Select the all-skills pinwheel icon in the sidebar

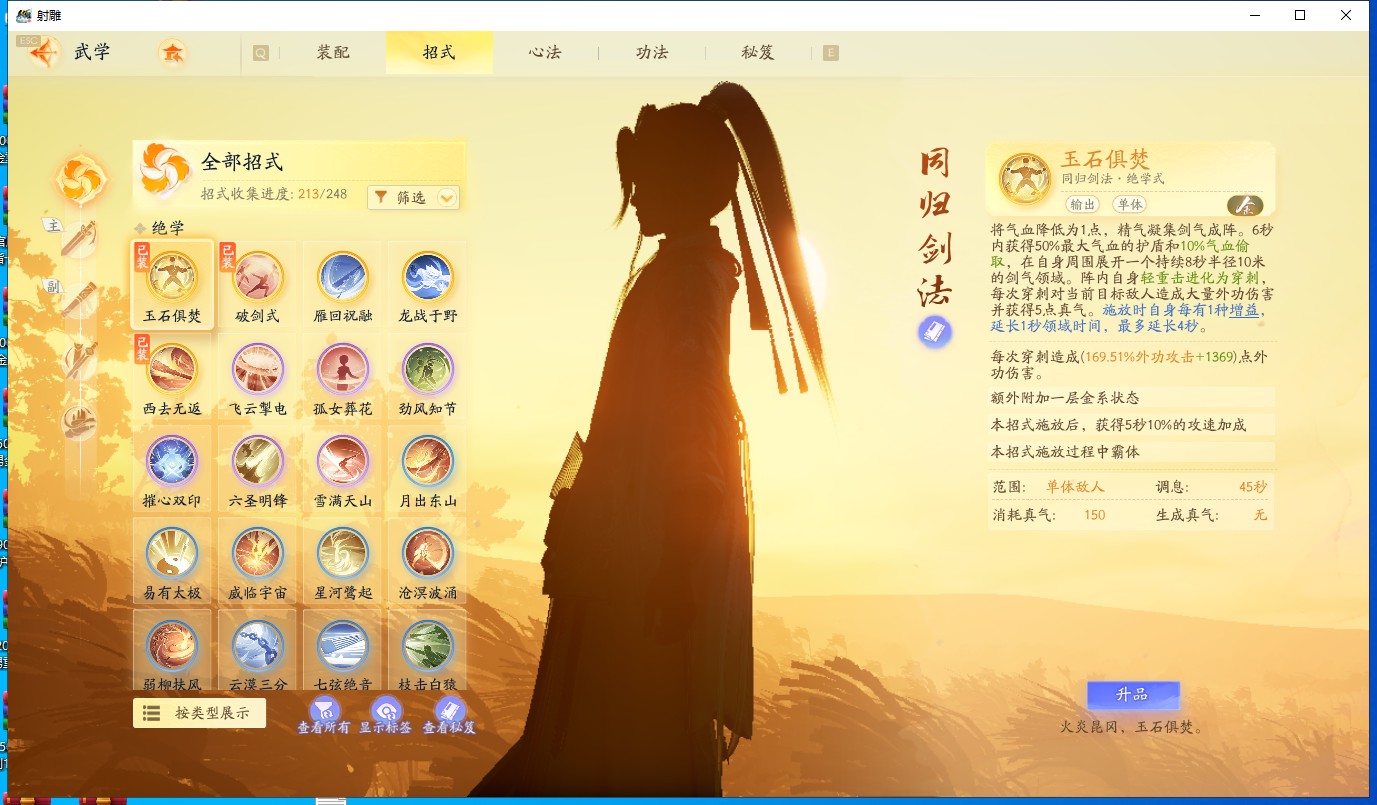[x=80, y=178]
